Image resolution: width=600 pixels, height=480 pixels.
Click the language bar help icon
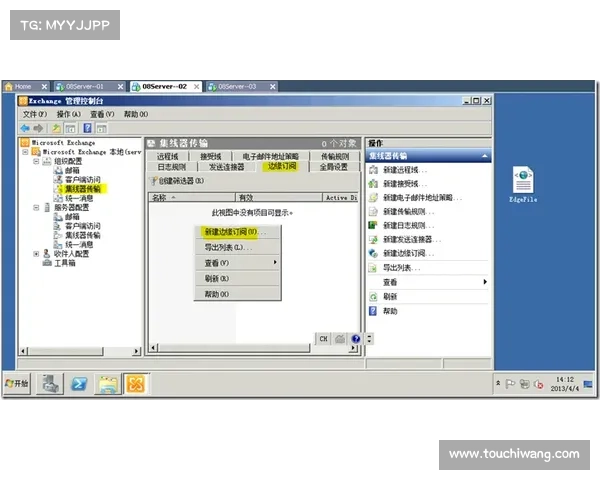click(x=356, y=339)
